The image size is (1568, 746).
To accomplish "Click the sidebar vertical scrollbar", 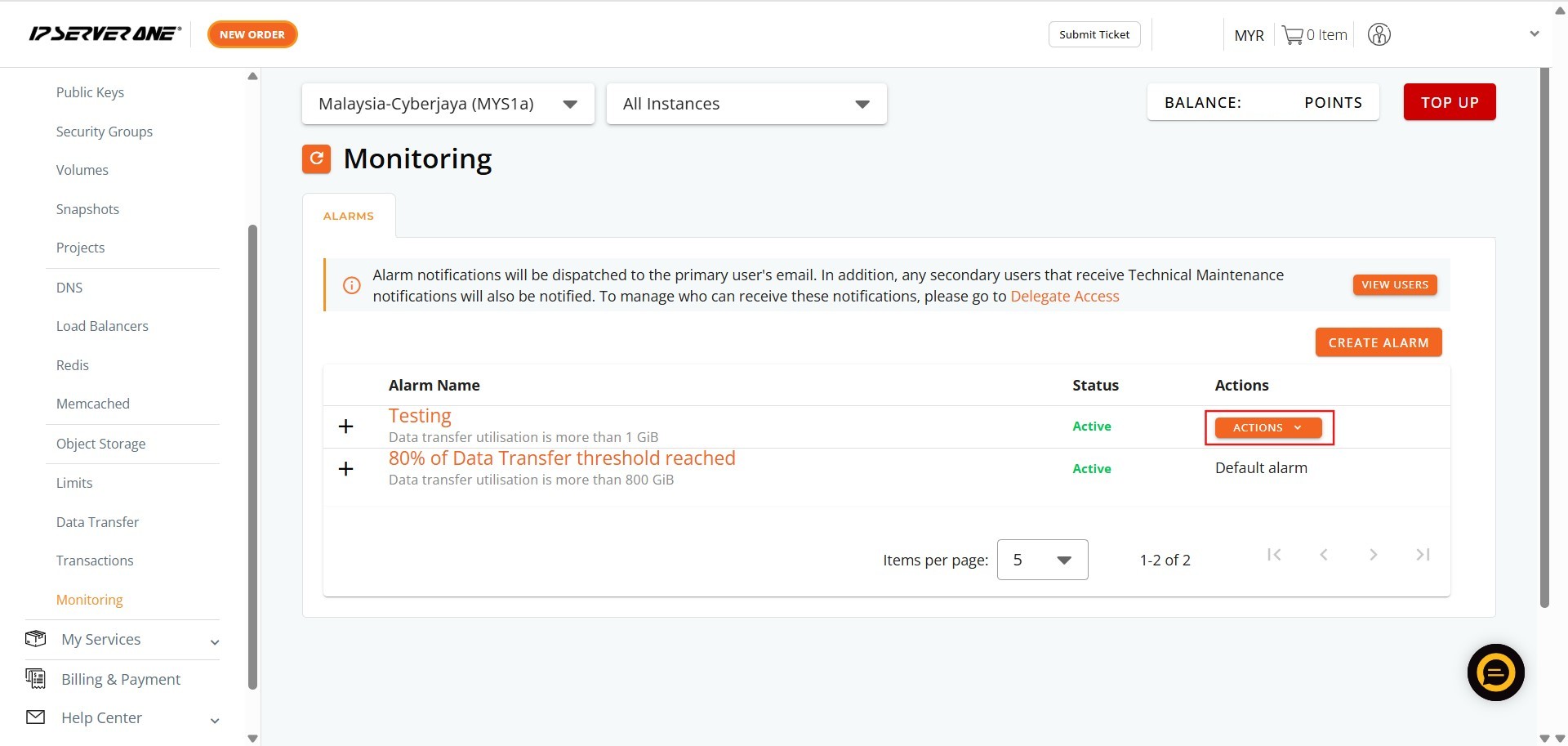I will click(252, 458).
